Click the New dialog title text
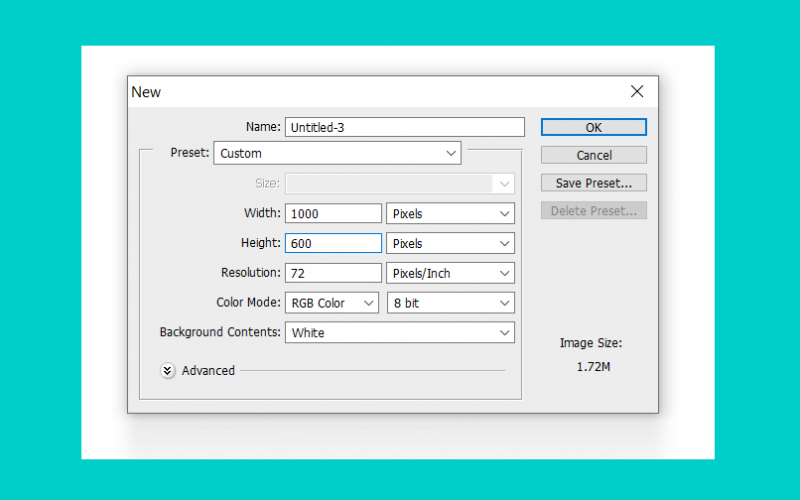Image resolution: width=800 pixels, height=500 pixels. (146, 92)
